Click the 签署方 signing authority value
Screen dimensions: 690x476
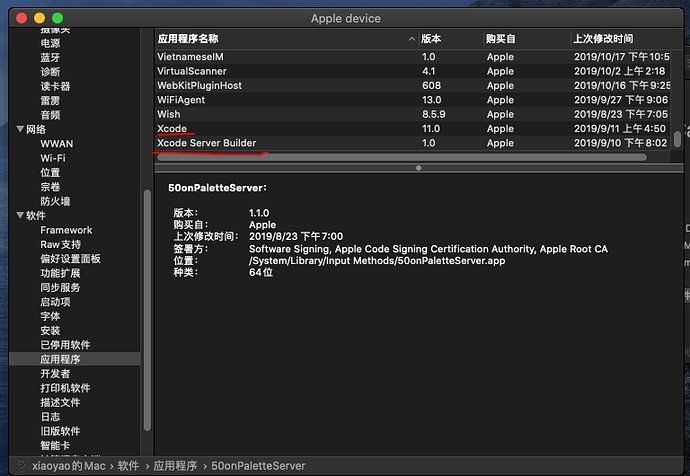tap(428, 249)
